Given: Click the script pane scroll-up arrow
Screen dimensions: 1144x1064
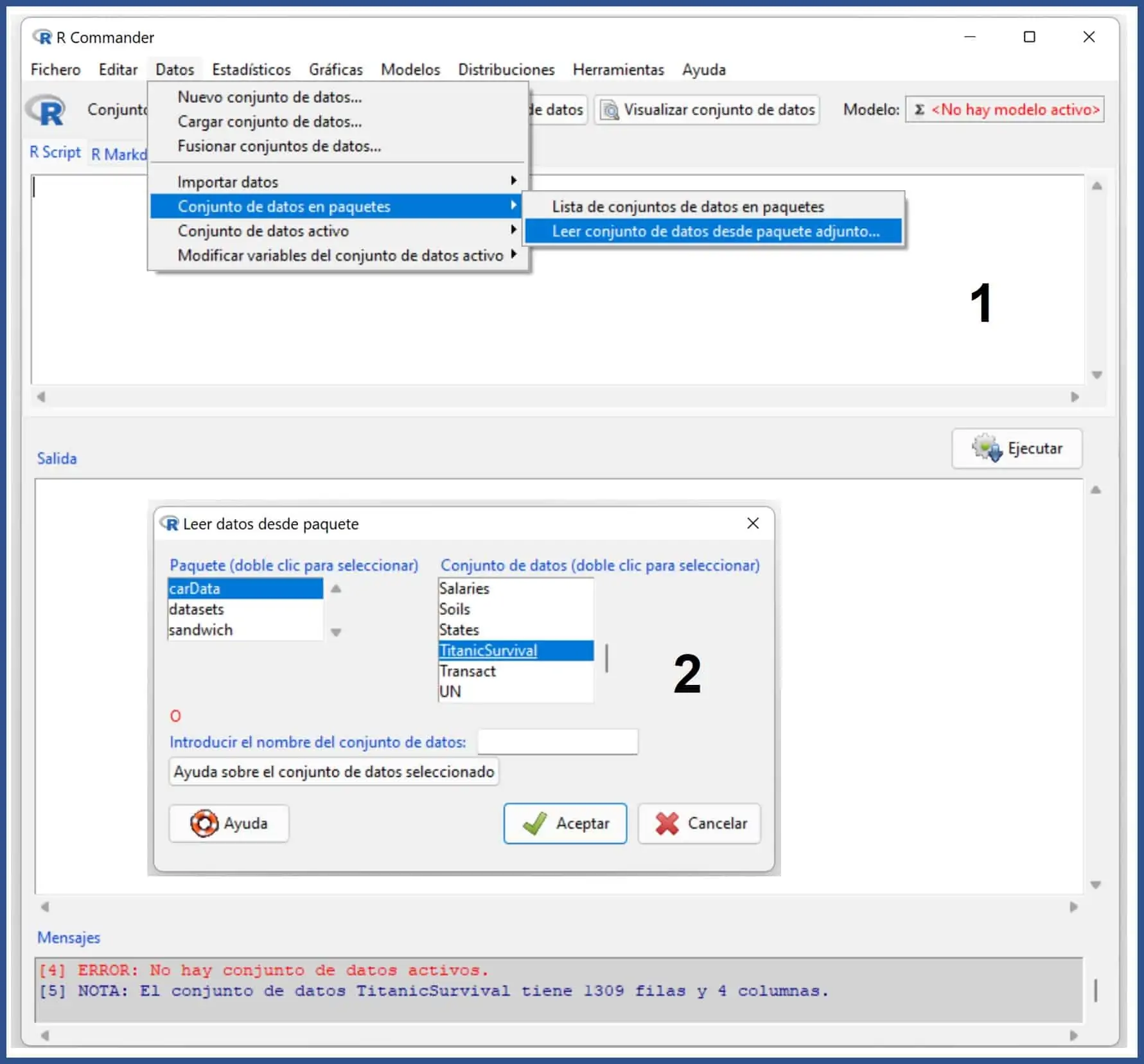Looking at the screenshot, I should click(x=1096, y=186).
